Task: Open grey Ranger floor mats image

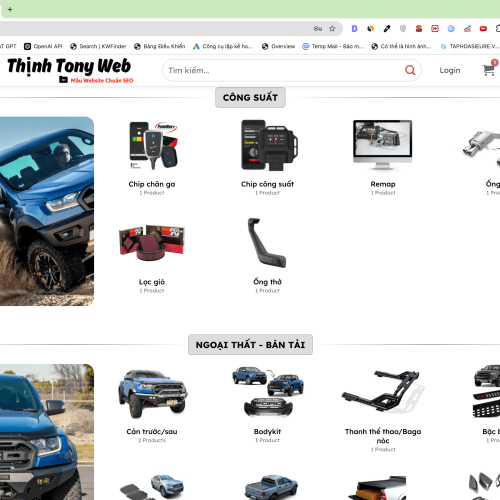Action: pyautogui.click(x=152, y=487)
